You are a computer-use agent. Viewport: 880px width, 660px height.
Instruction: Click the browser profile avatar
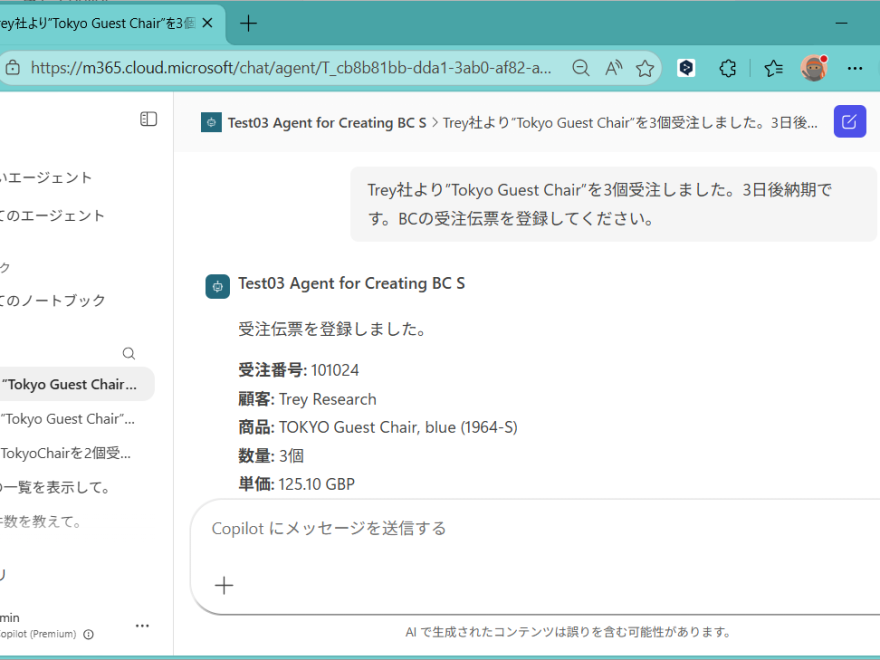tap(813, 68)
